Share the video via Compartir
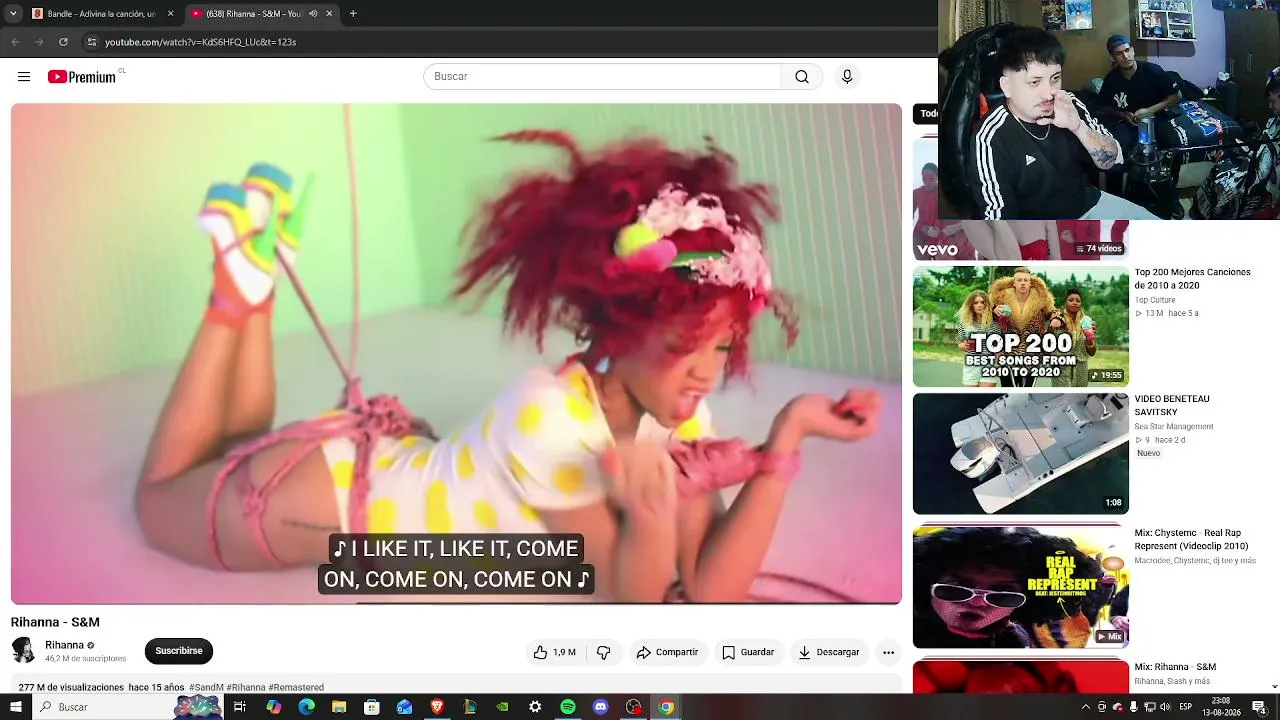 point(667,652)
